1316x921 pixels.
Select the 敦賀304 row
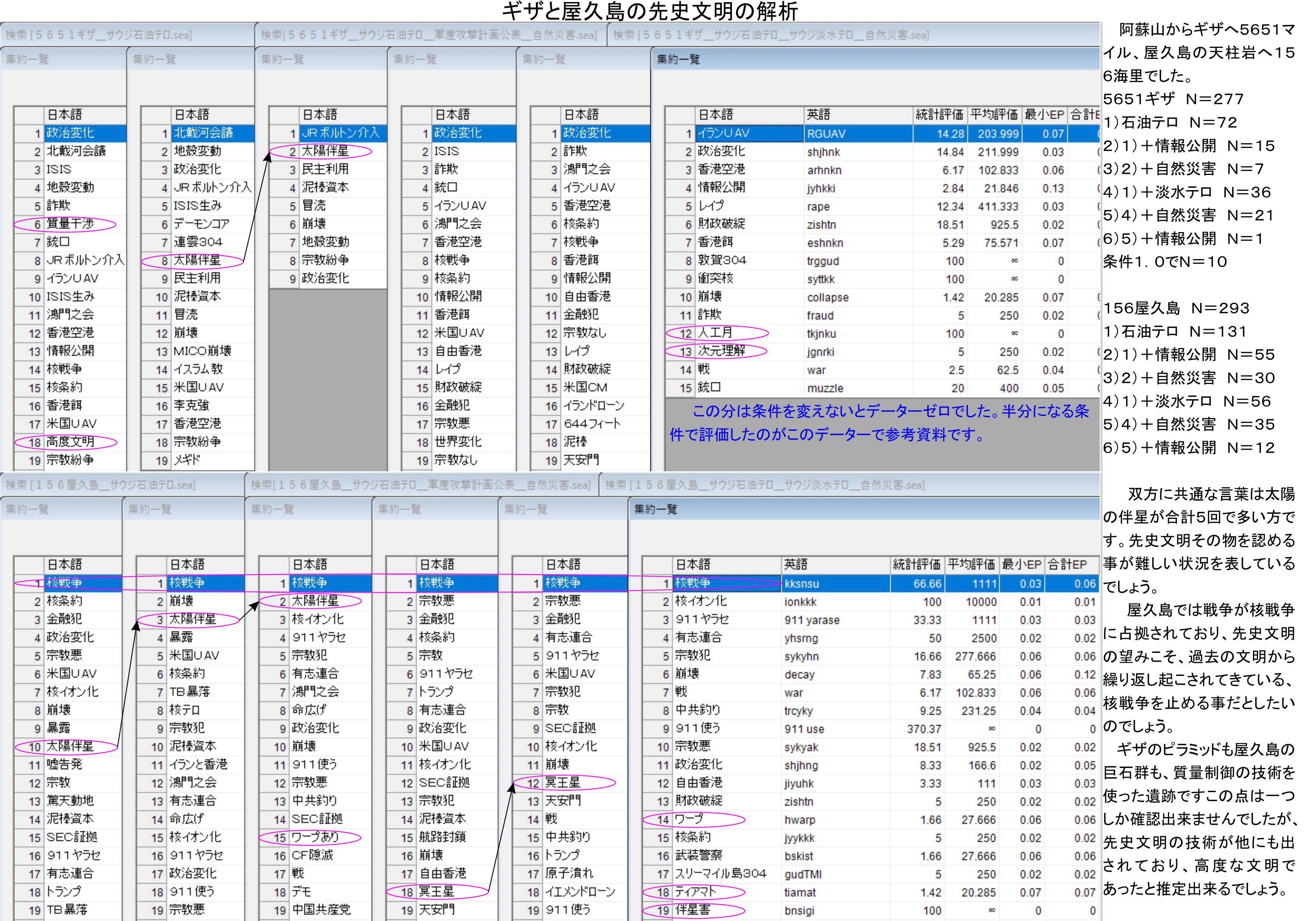tap(721, 261)
